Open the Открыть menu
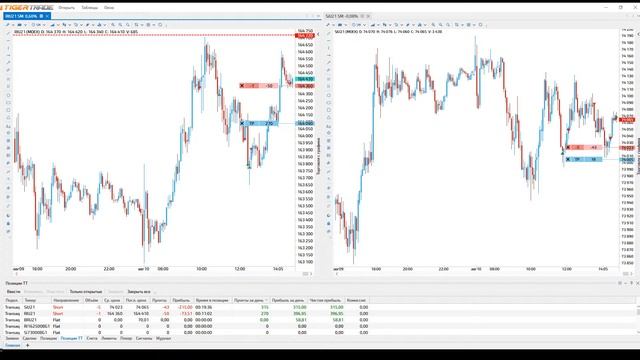Screen dimensions: 640x360 click(66, 8)
